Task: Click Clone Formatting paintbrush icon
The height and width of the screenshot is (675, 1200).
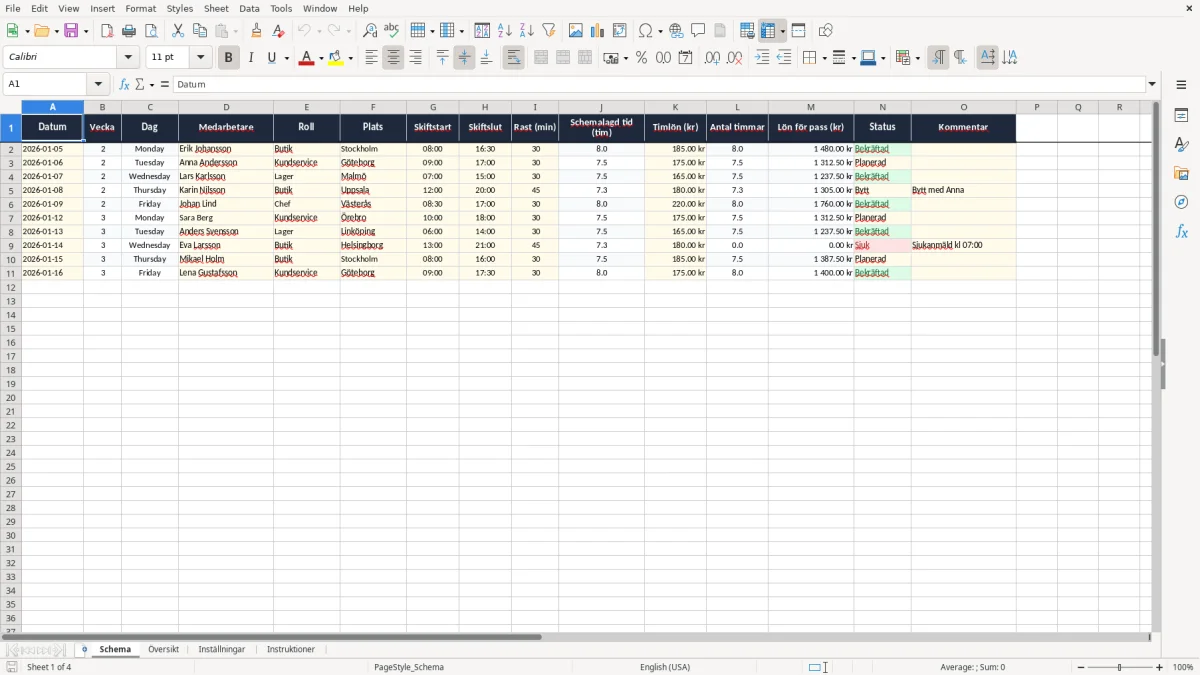Action: [x=257, y=31]
